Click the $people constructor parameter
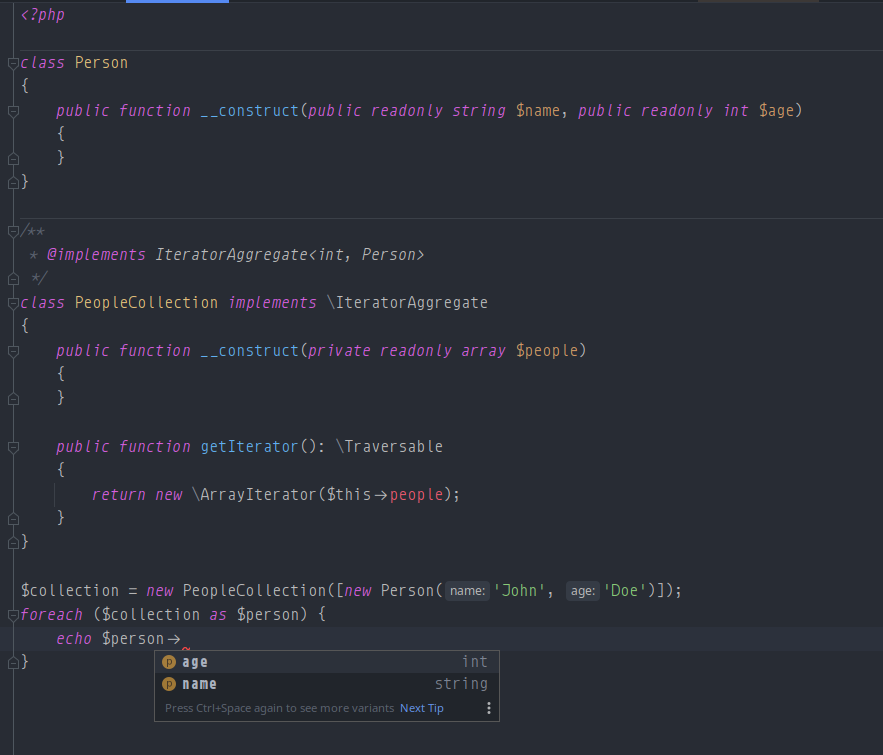Image resolution: width=883 pixels, height=755 pixels. [547, 350]
